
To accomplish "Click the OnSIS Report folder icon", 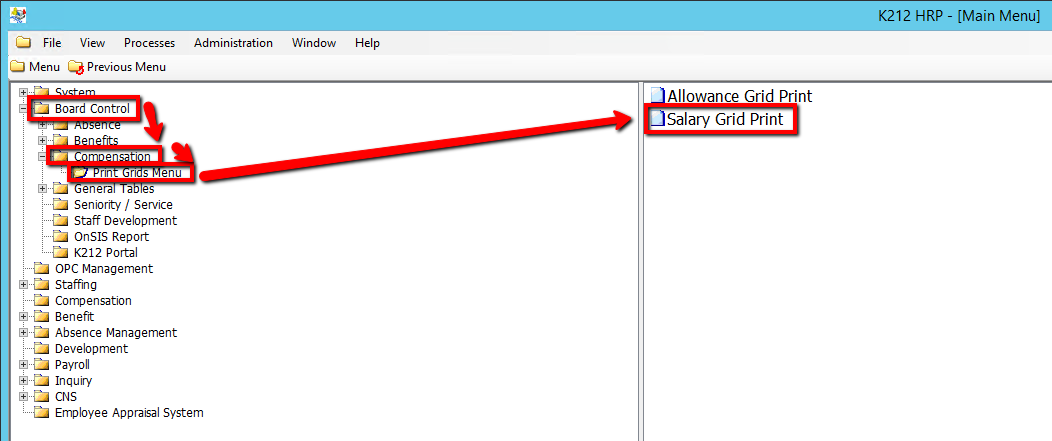I will point(60,237).
